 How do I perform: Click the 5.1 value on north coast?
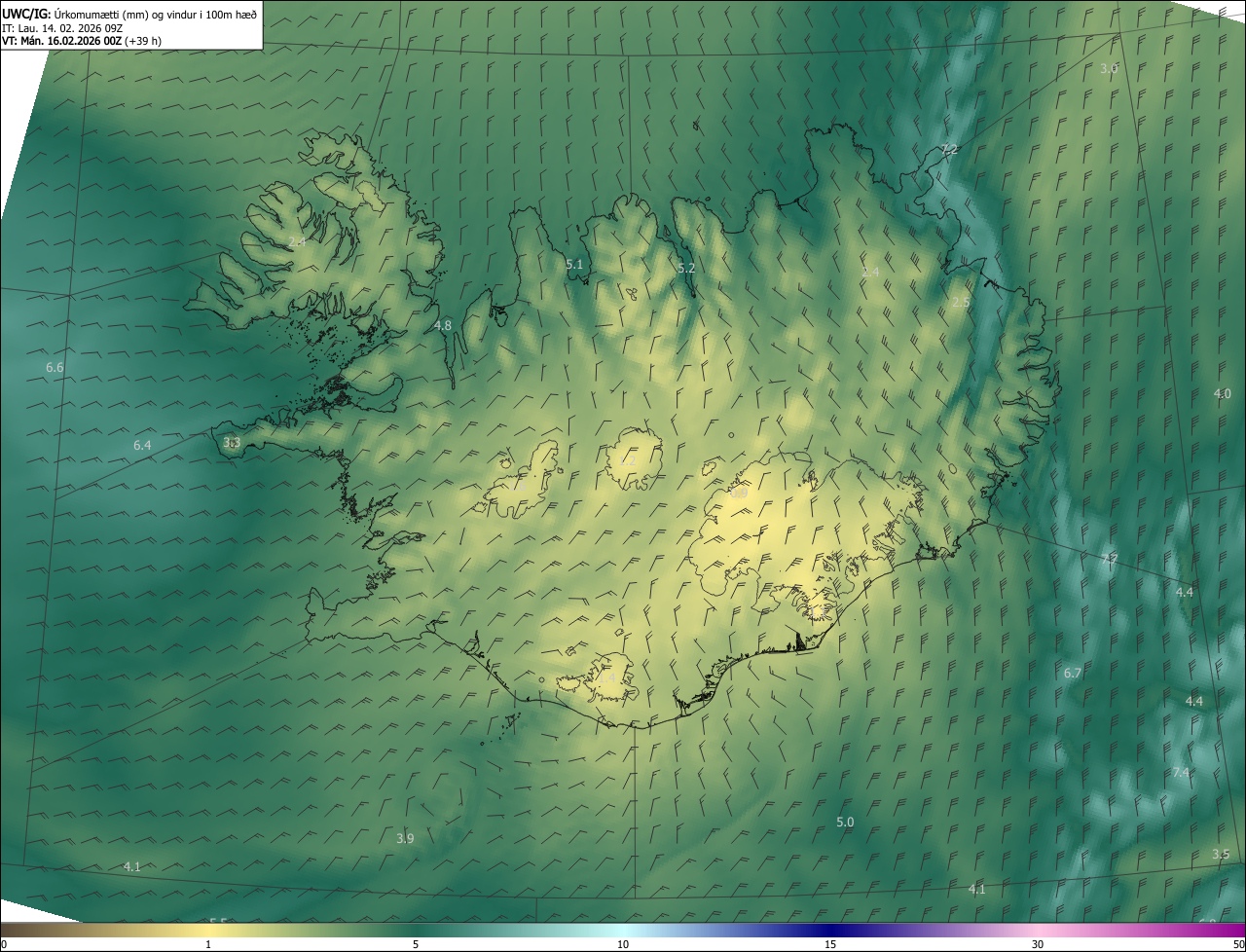(x=574, y=264)
